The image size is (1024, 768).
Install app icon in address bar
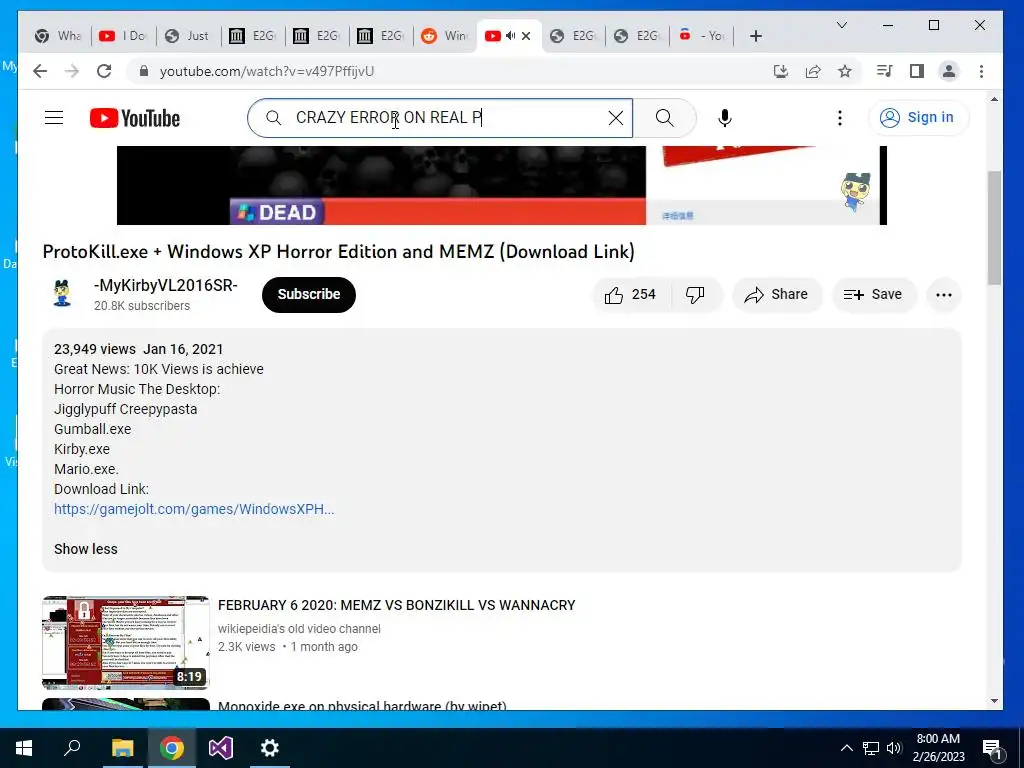click(780, 71)
